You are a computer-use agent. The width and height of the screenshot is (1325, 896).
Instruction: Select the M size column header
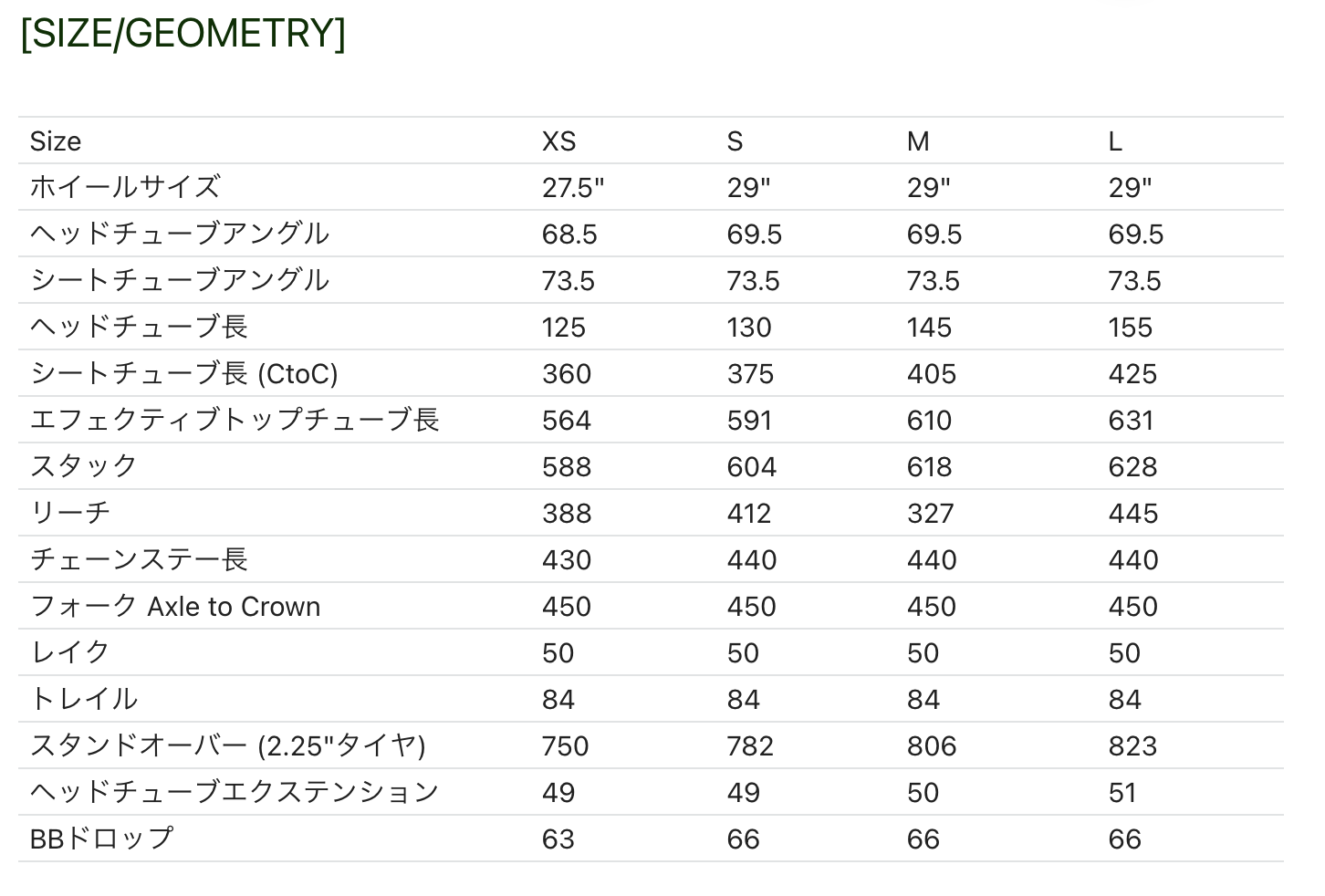pos(917,141)
